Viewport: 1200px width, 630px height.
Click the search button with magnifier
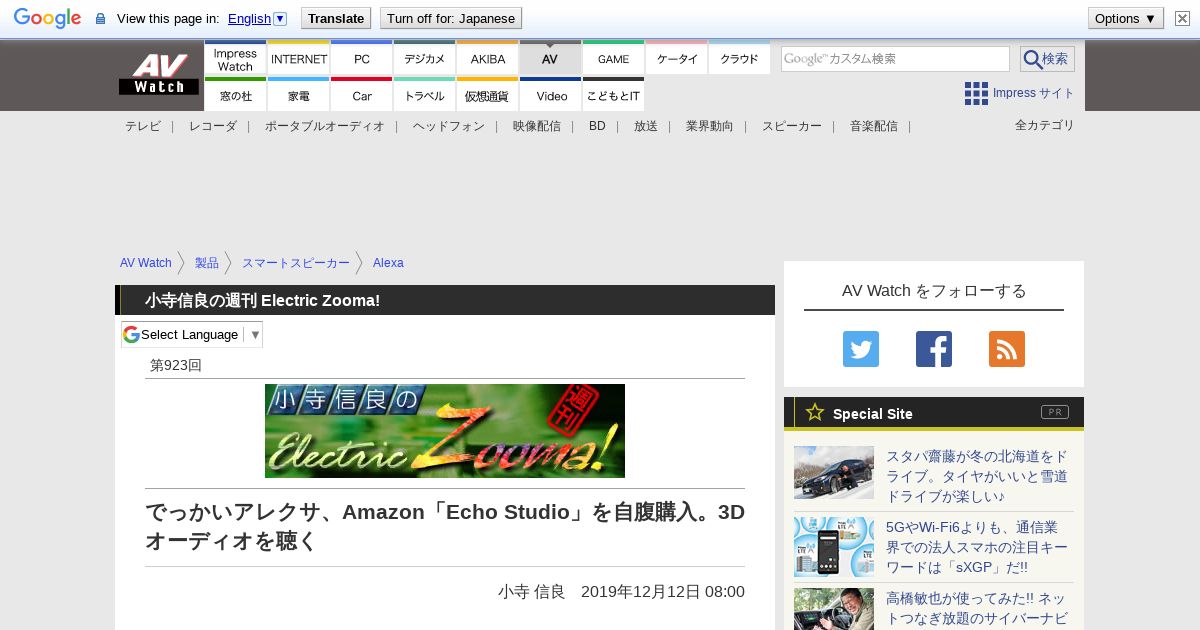[x=1047, y=59]
